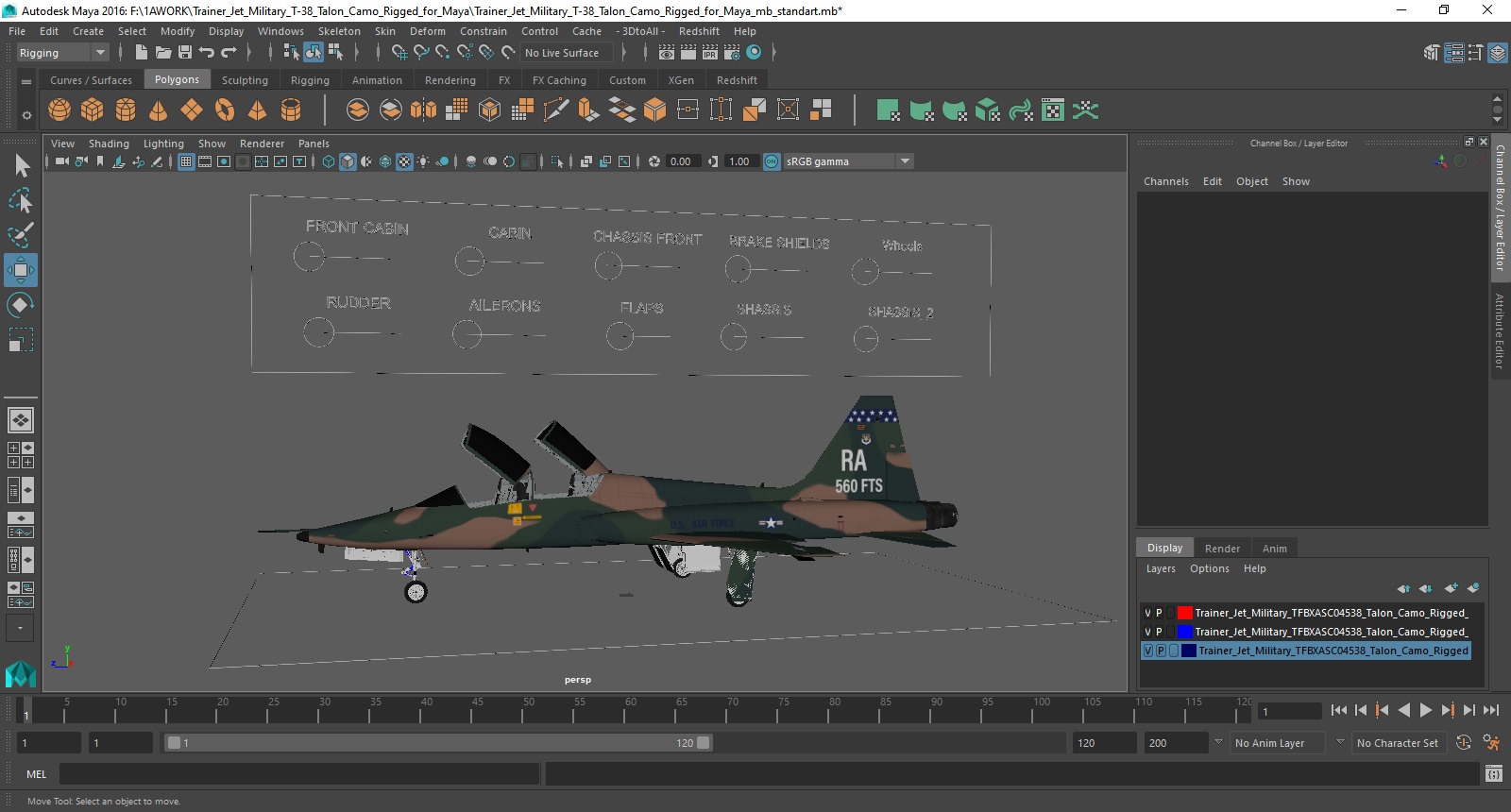Image resolution: width=1511 pixels, height=812 pixels.
Task: Switch to the Sculpting shelf tab
Action: coord(245,80)
